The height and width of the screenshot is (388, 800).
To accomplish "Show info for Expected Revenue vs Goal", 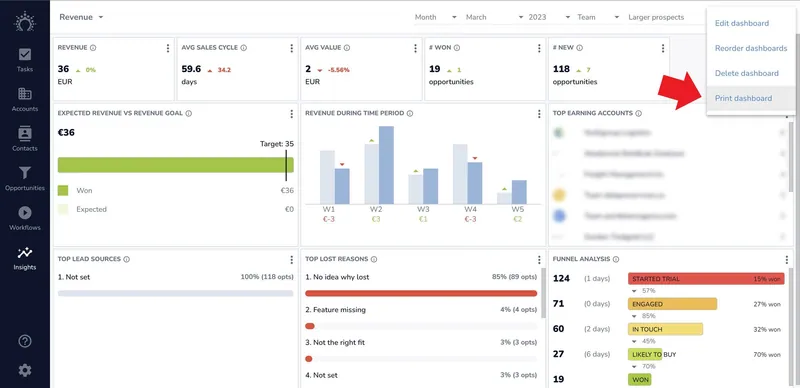I will point(189,113).
